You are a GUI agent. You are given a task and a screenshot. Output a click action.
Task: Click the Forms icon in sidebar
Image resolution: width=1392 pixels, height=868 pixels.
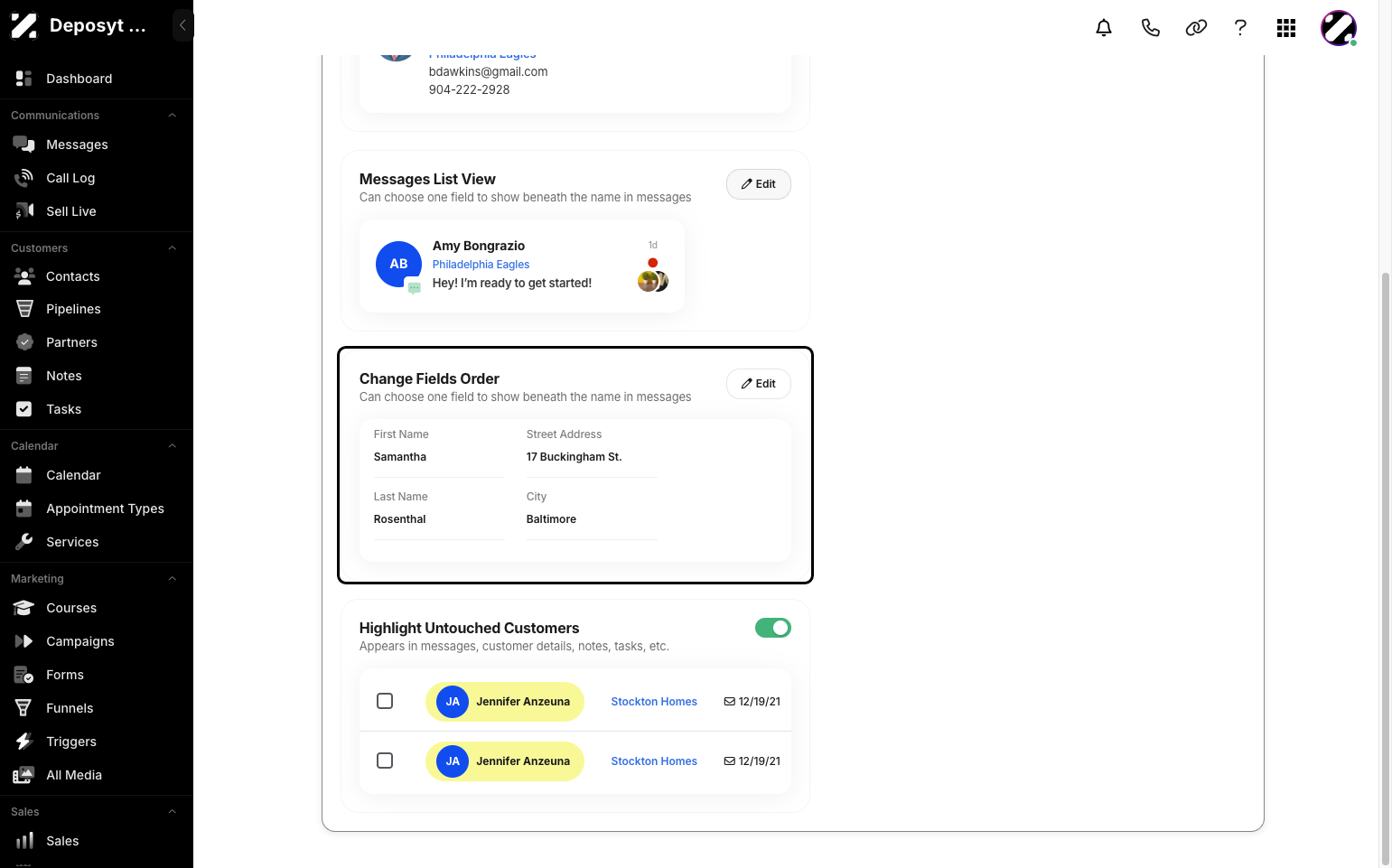pos(24,675)
